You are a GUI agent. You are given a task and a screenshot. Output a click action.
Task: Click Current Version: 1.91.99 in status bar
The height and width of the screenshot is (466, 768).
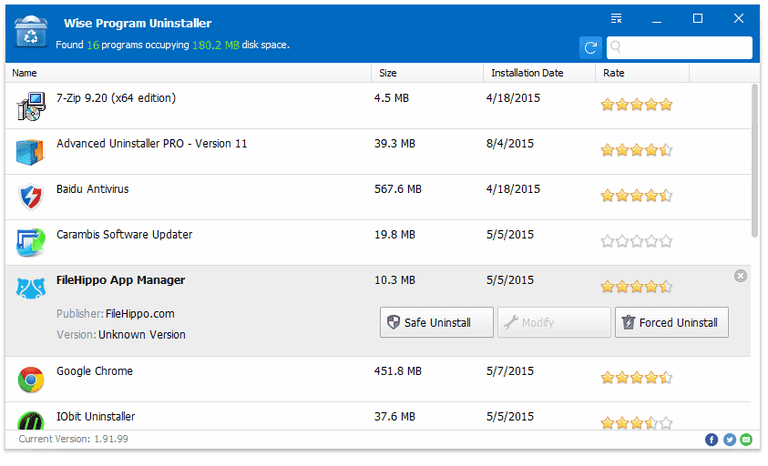73,440
